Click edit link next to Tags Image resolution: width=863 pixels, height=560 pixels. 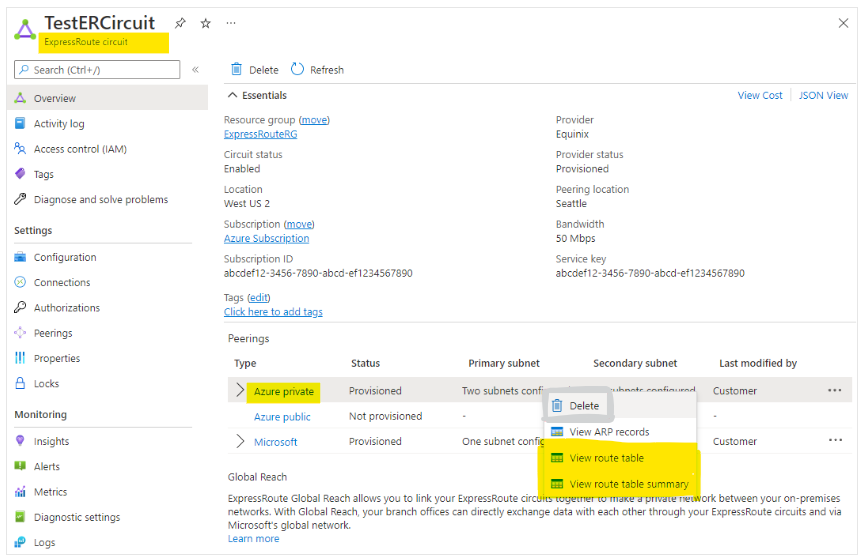pyautogui.click(x=259, y=297)
